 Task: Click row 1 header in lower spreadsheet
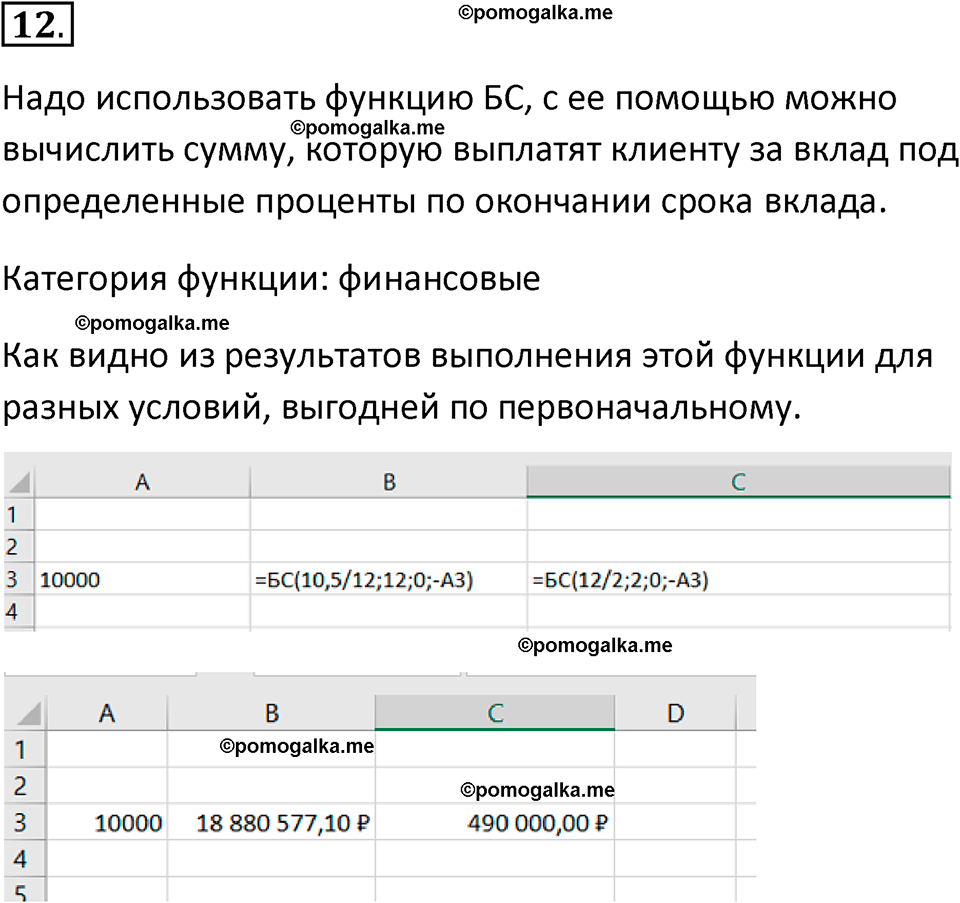coord(26,749)
